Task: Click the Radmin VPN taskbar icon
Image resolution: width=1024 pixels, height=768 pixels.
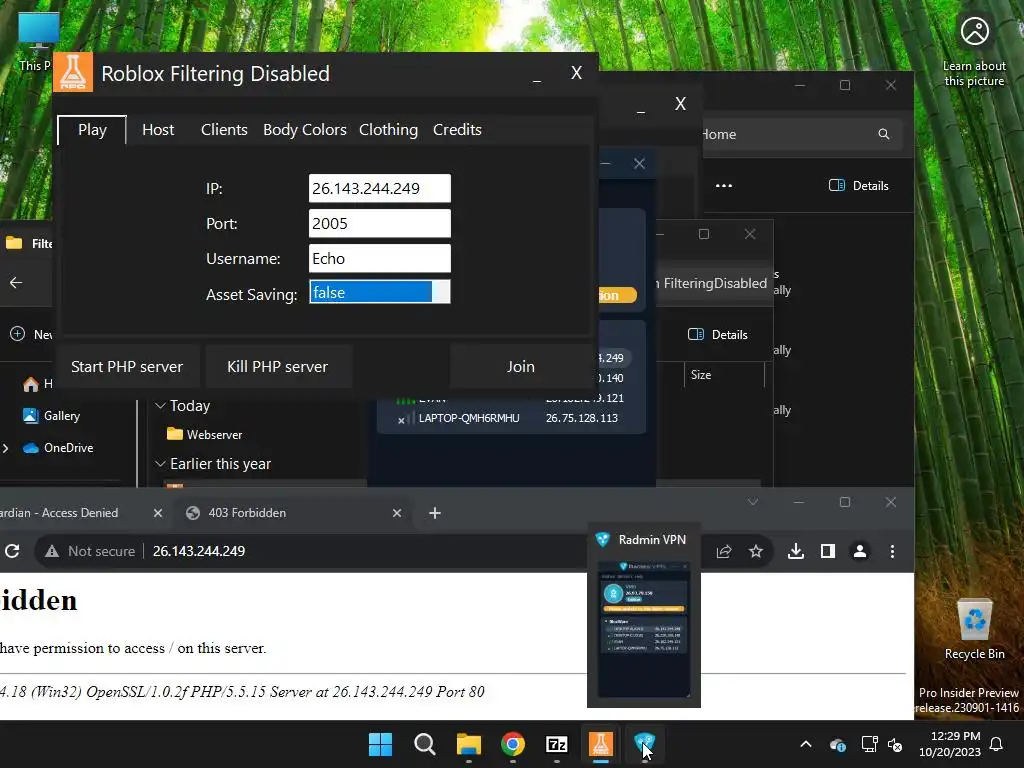Action: click(x=645, y=744)
